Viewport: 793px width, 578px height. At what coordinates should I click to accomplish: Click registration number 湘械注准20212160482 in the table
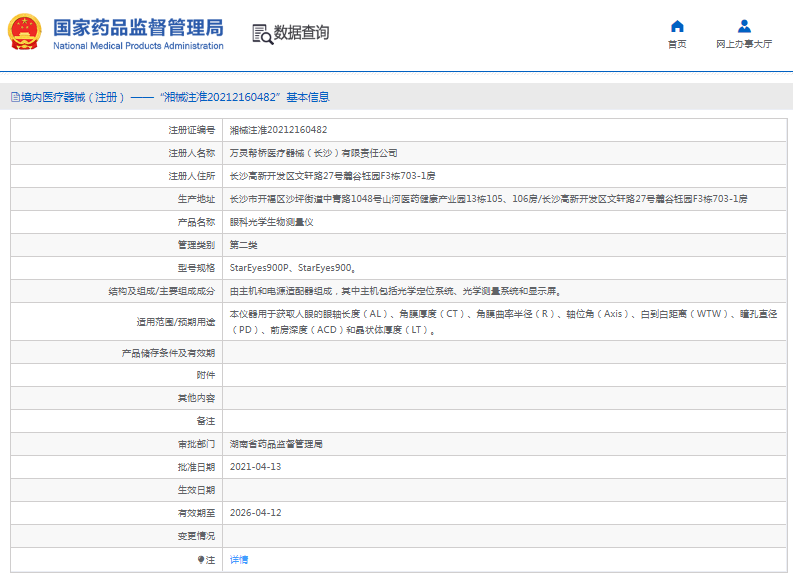[x=278, y=130]
